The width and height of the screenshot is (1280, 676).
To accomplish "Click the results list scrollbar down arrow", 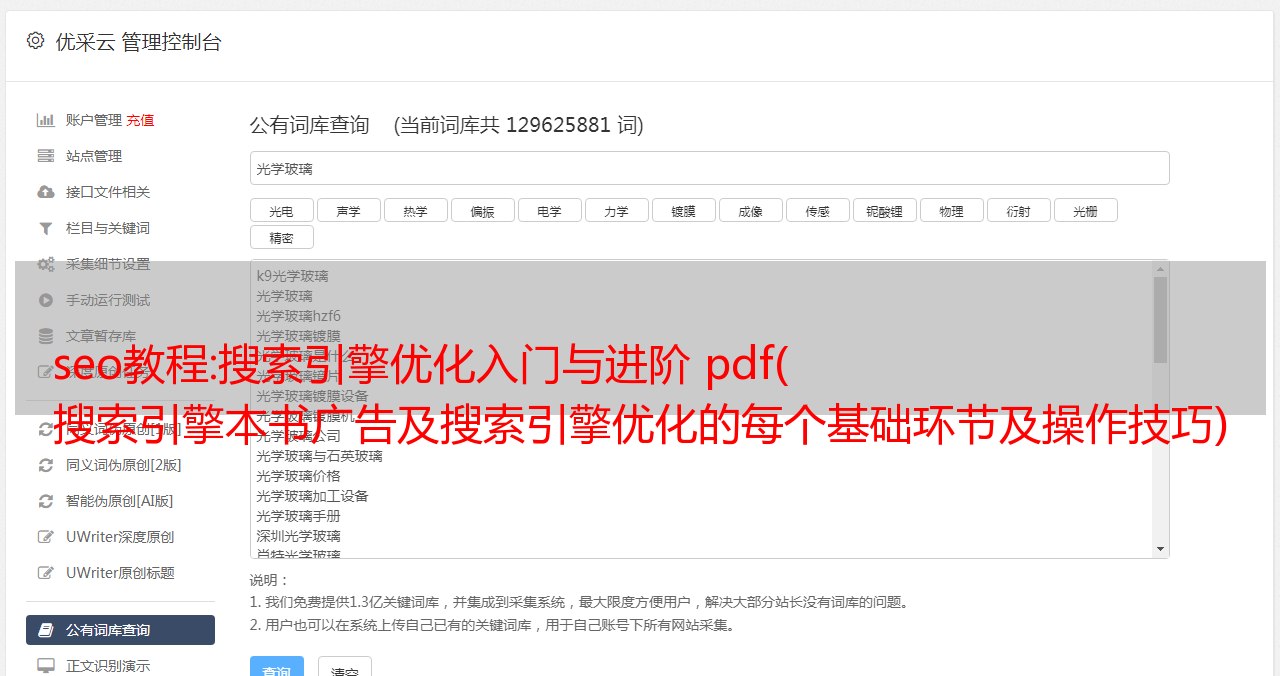I will (1160, 549).
